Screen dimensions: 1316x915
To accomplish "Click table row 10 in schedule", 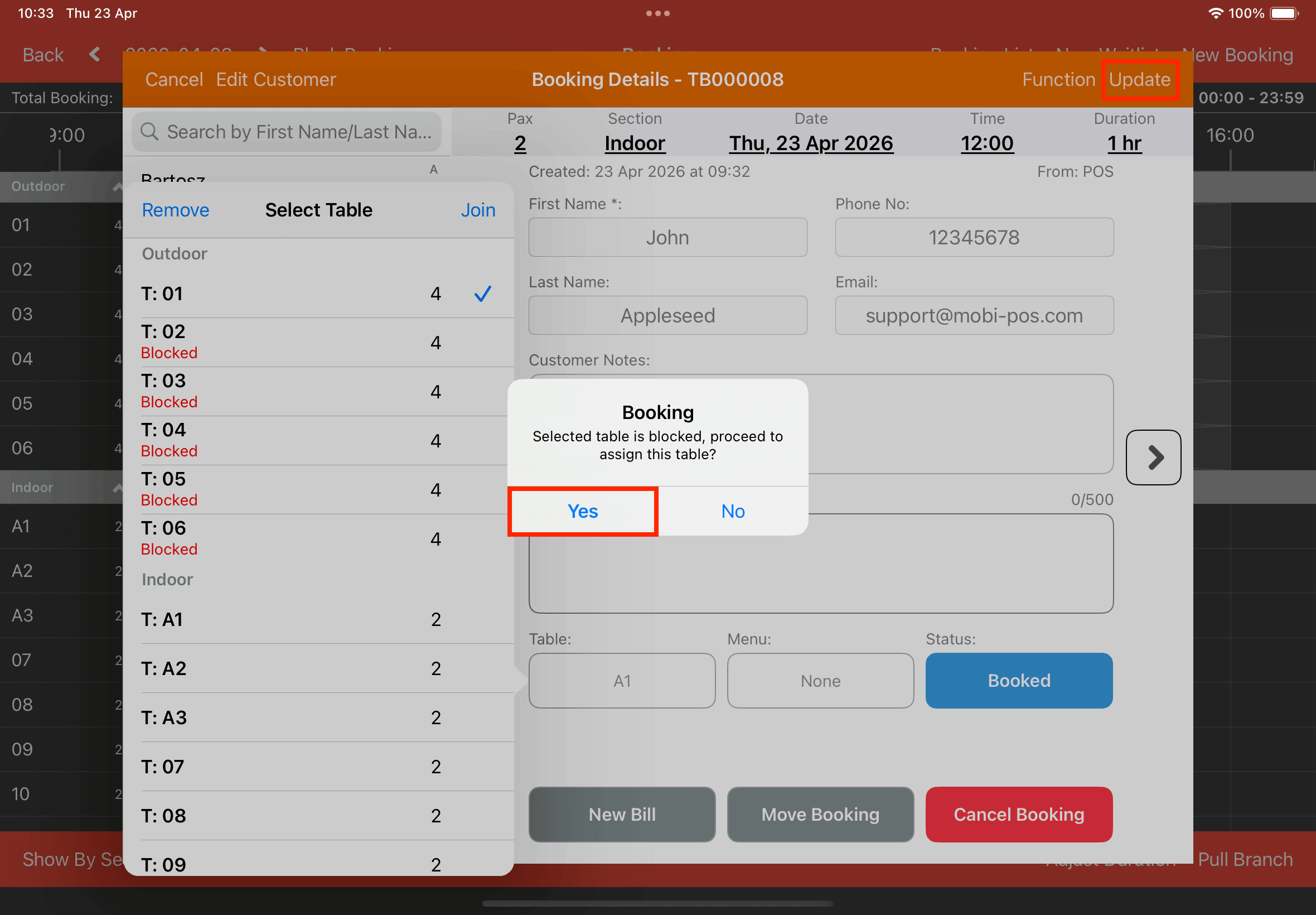I will [x=61, y=793].
